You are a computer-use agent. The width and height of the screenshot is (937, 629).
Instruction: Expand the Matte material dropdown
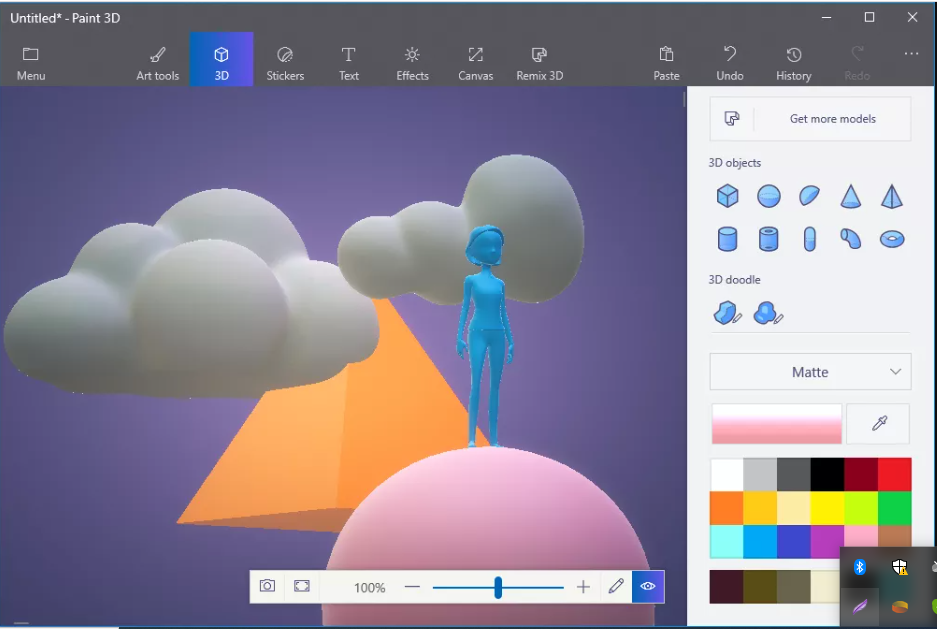810,372
